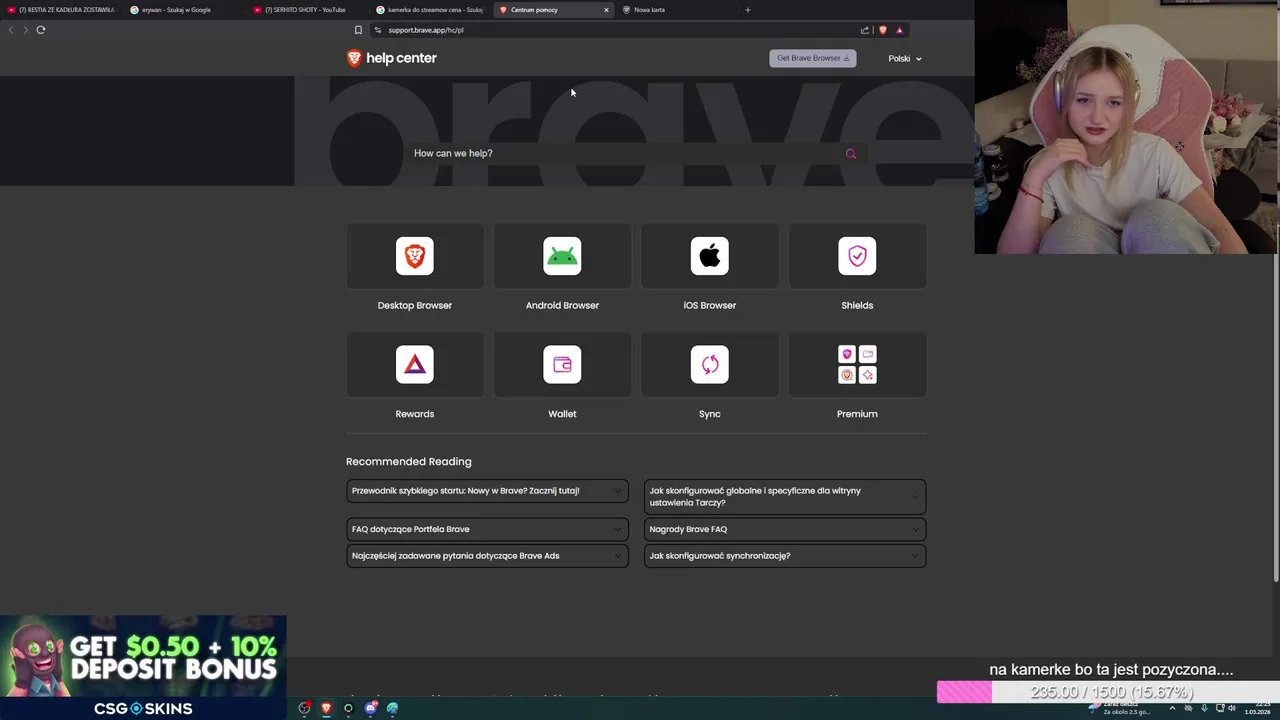The image size is (1280, 720).
Task: Open the first taskbar app with red badge
Action: coord(304,708)
